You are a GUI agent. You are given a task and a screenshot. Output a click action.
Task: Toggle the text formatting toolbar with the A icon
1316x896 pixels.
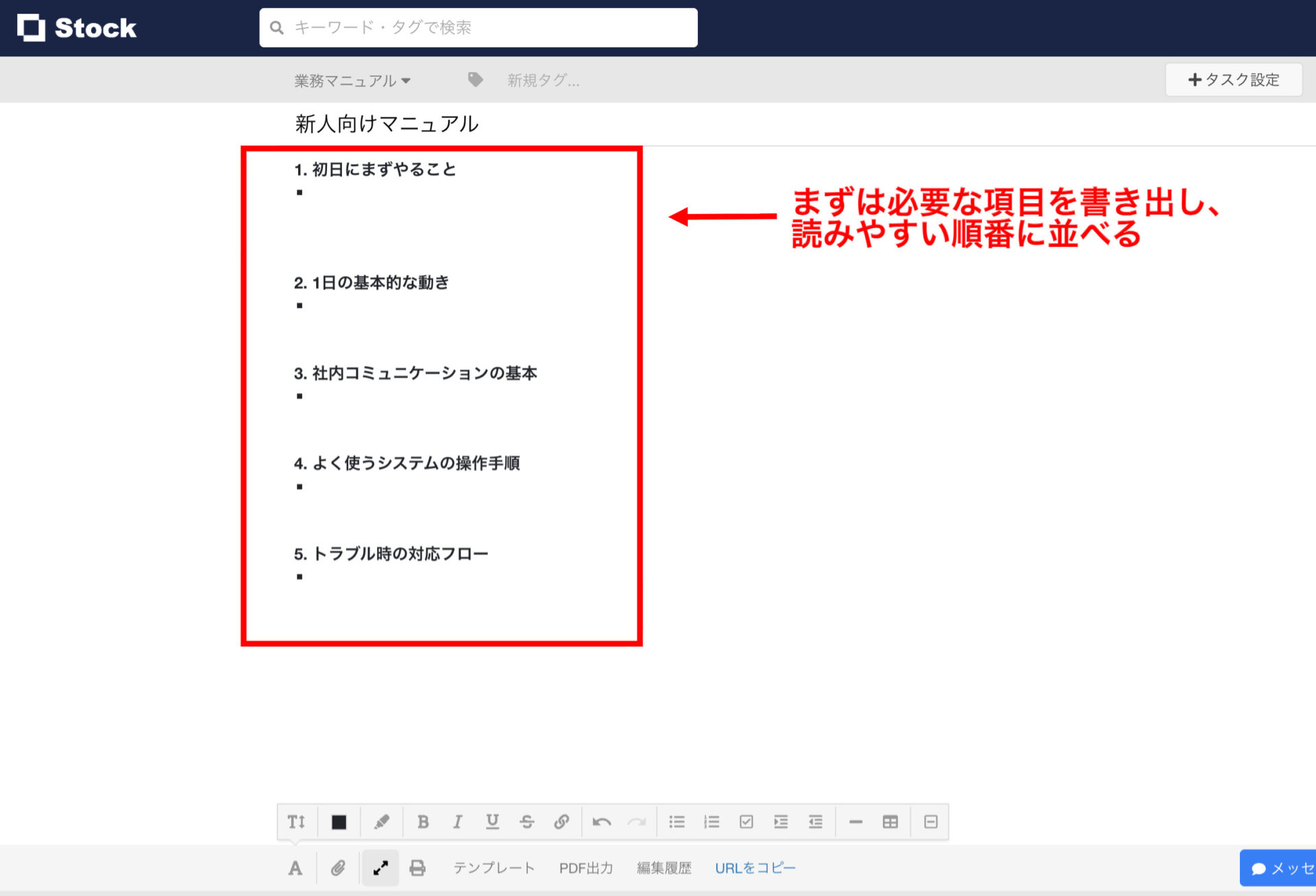(x=295, y=868)
